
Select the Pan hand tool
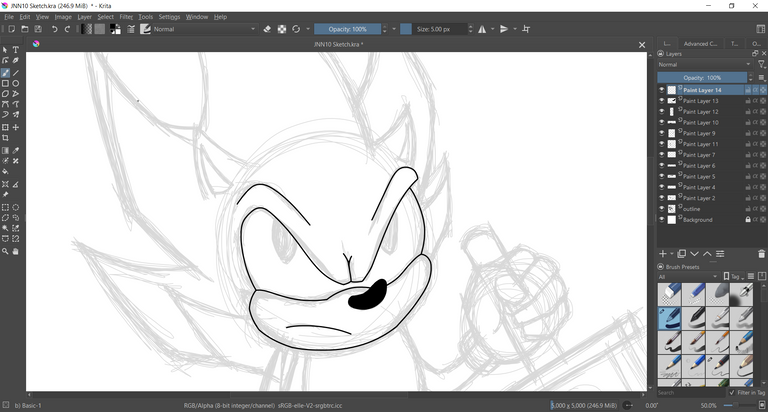pos(16,251)
